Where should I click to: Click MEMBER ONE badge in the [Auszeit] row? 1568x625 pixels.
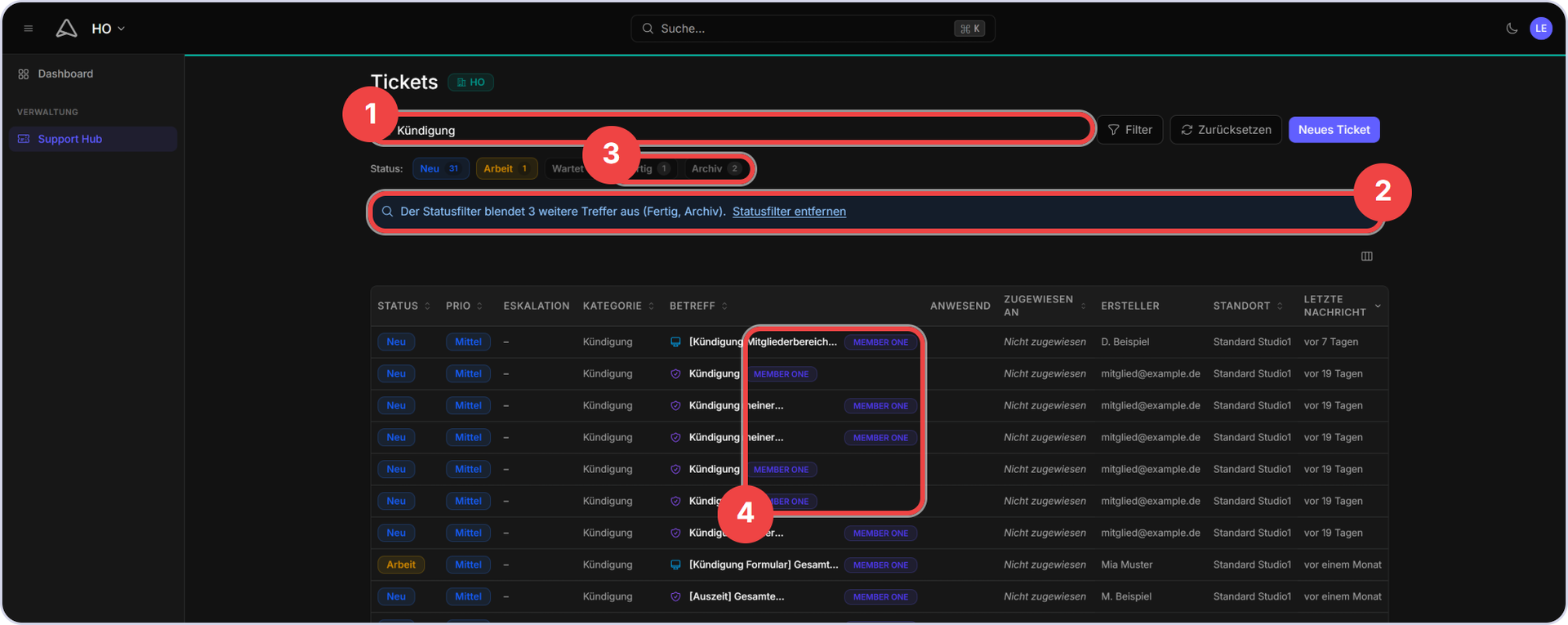pos(880,597)
